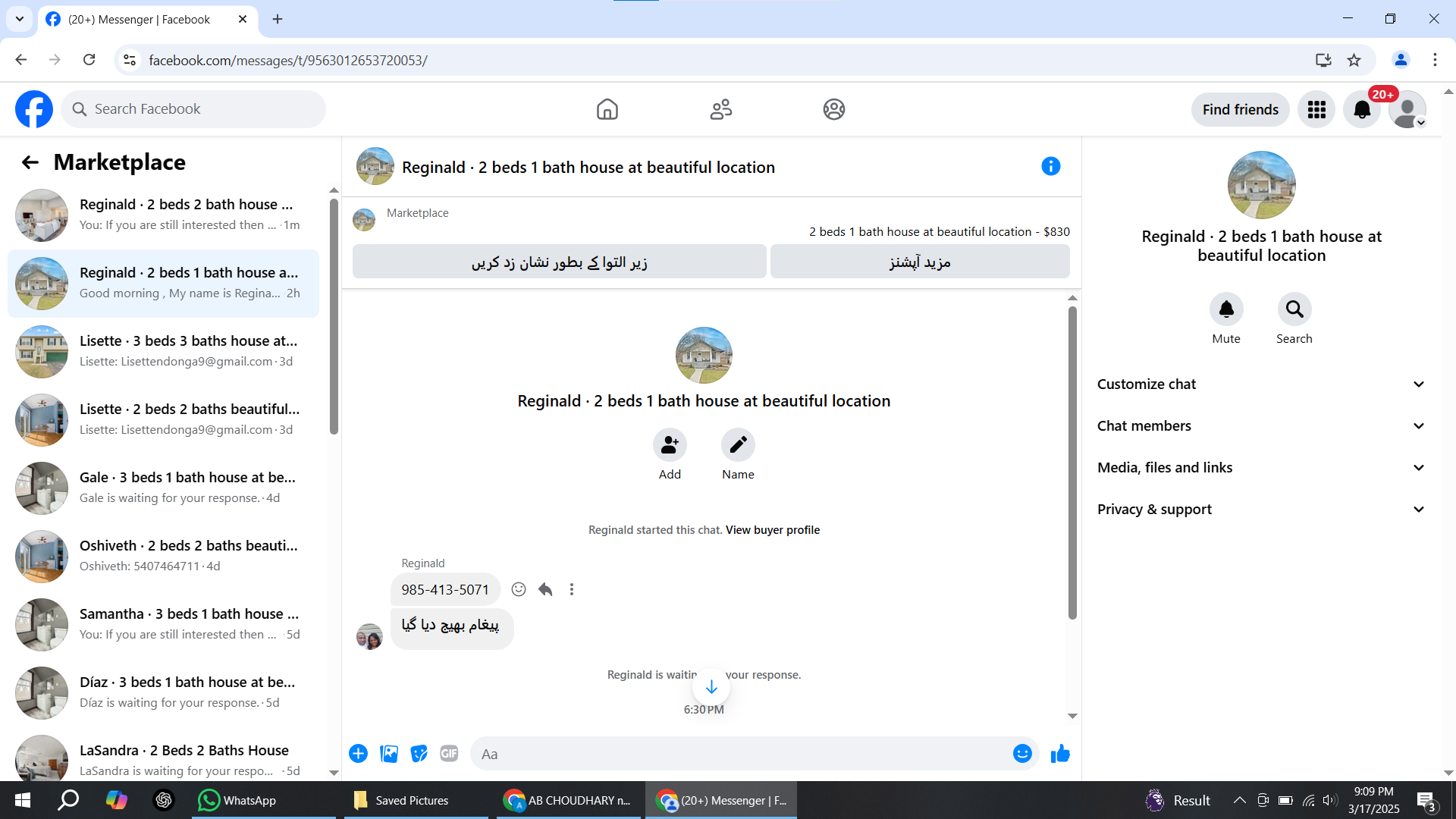
Task: Open more actions plus icon in composer
Action: (x=359, y=754)
